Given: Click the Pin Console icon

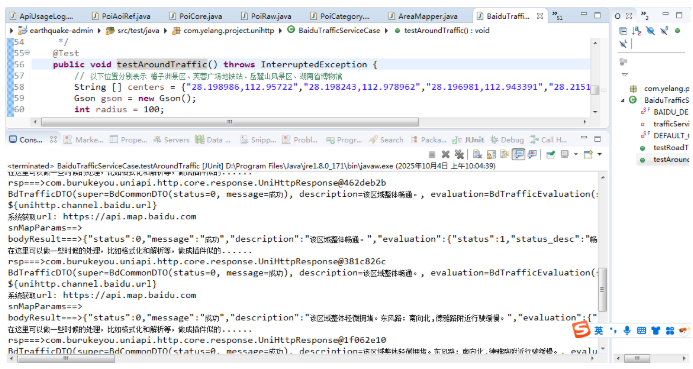Looking at the screenshot, I should pyautogui.click(x=551, y=154).
